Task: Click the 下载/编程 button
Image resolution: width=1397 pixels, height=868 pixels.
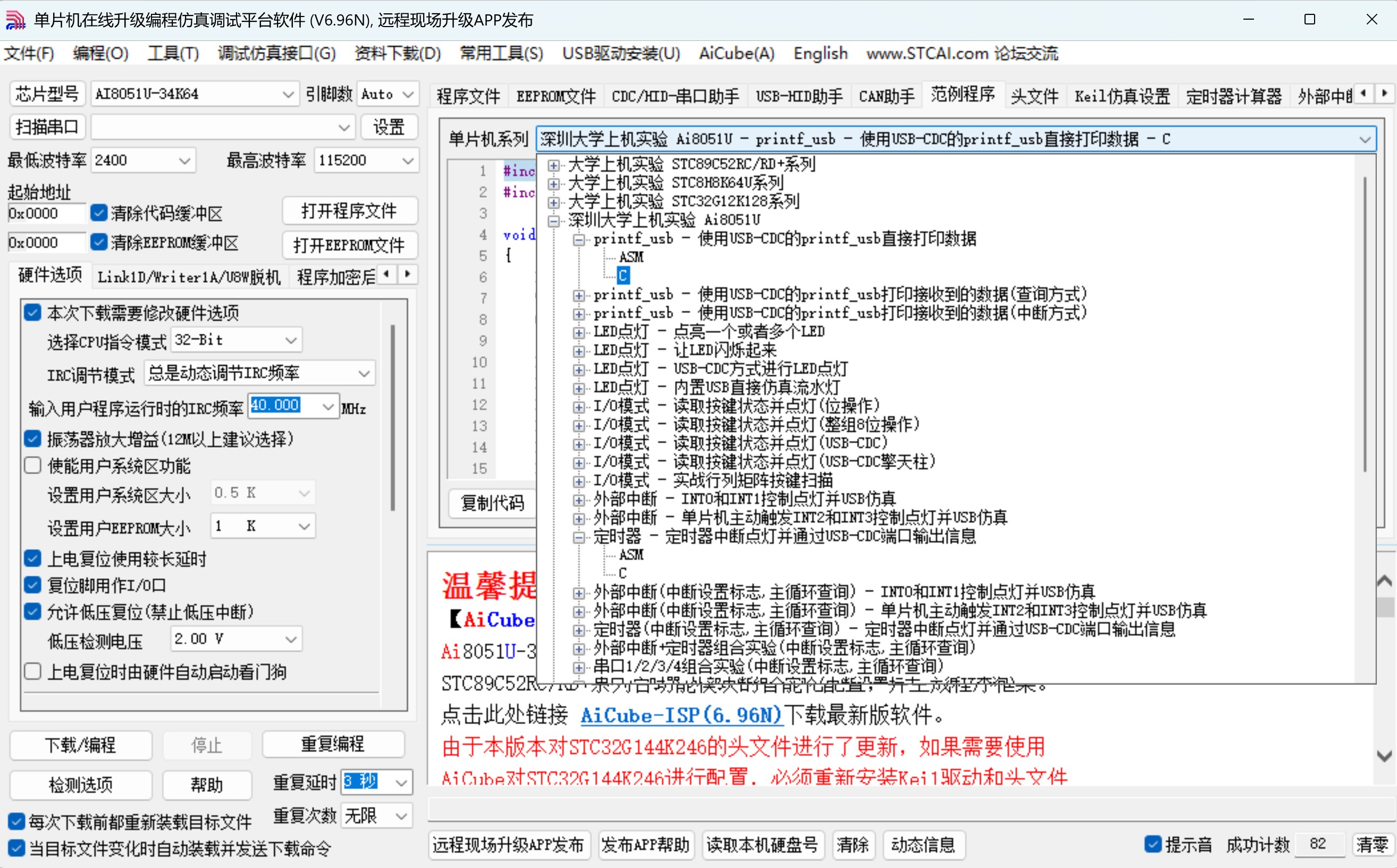Action: point(80,745)
